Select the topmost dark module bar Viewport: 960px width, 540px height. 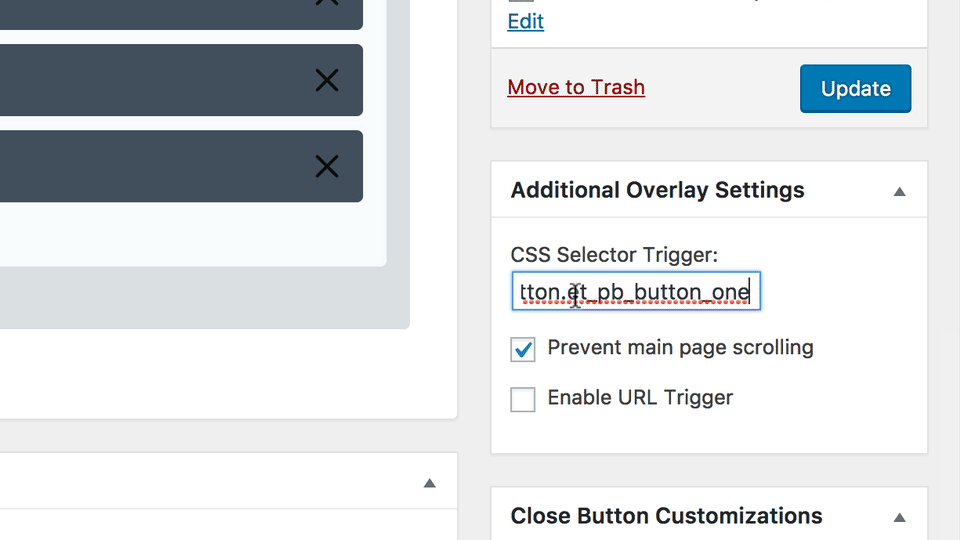(150, 12)
